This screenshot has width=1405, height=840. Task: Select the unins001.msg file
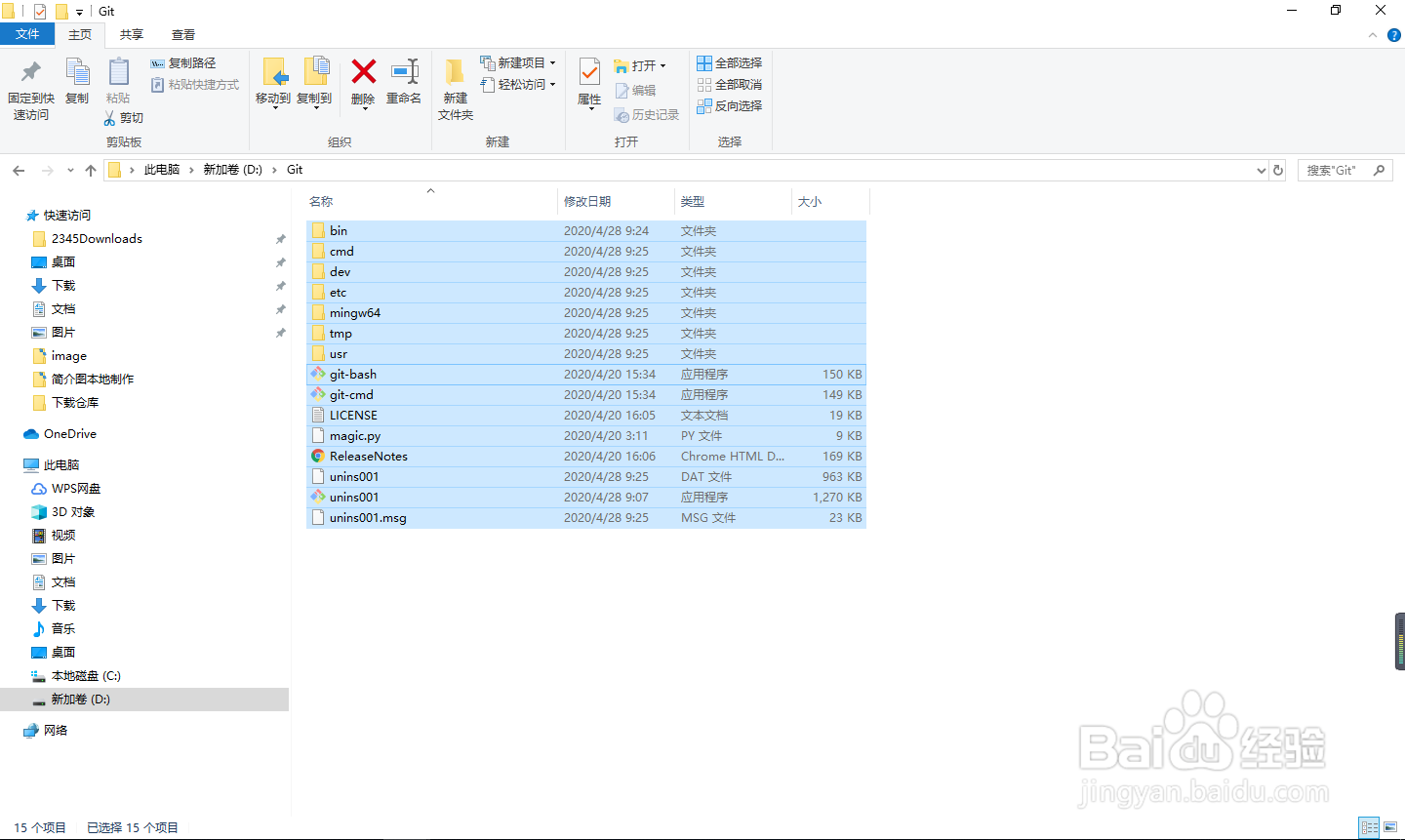point(586,518)
